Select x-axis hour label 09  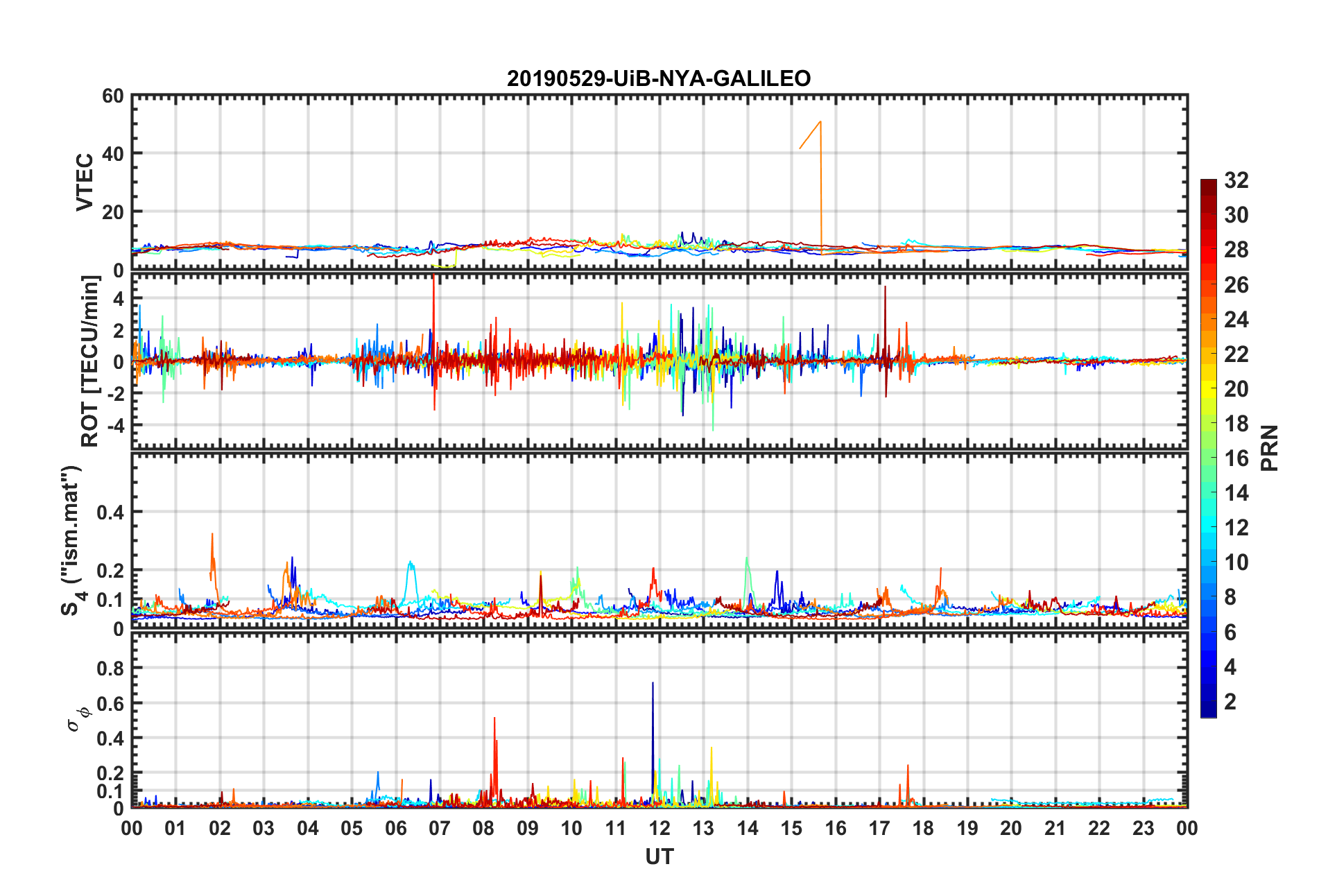coord(528,828)
